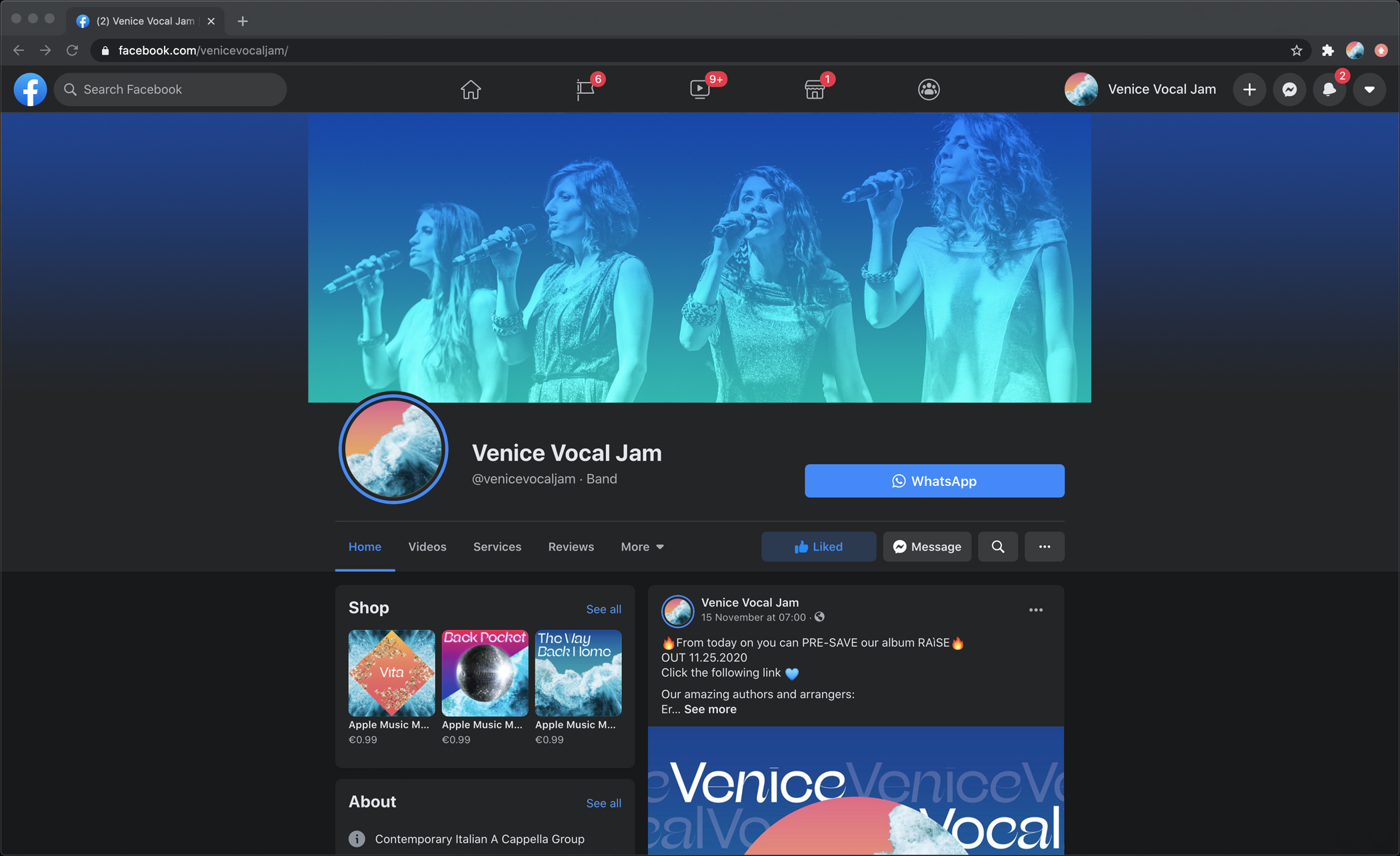
Task: Click the site lock icon in address bar
Action: point(105,51)
